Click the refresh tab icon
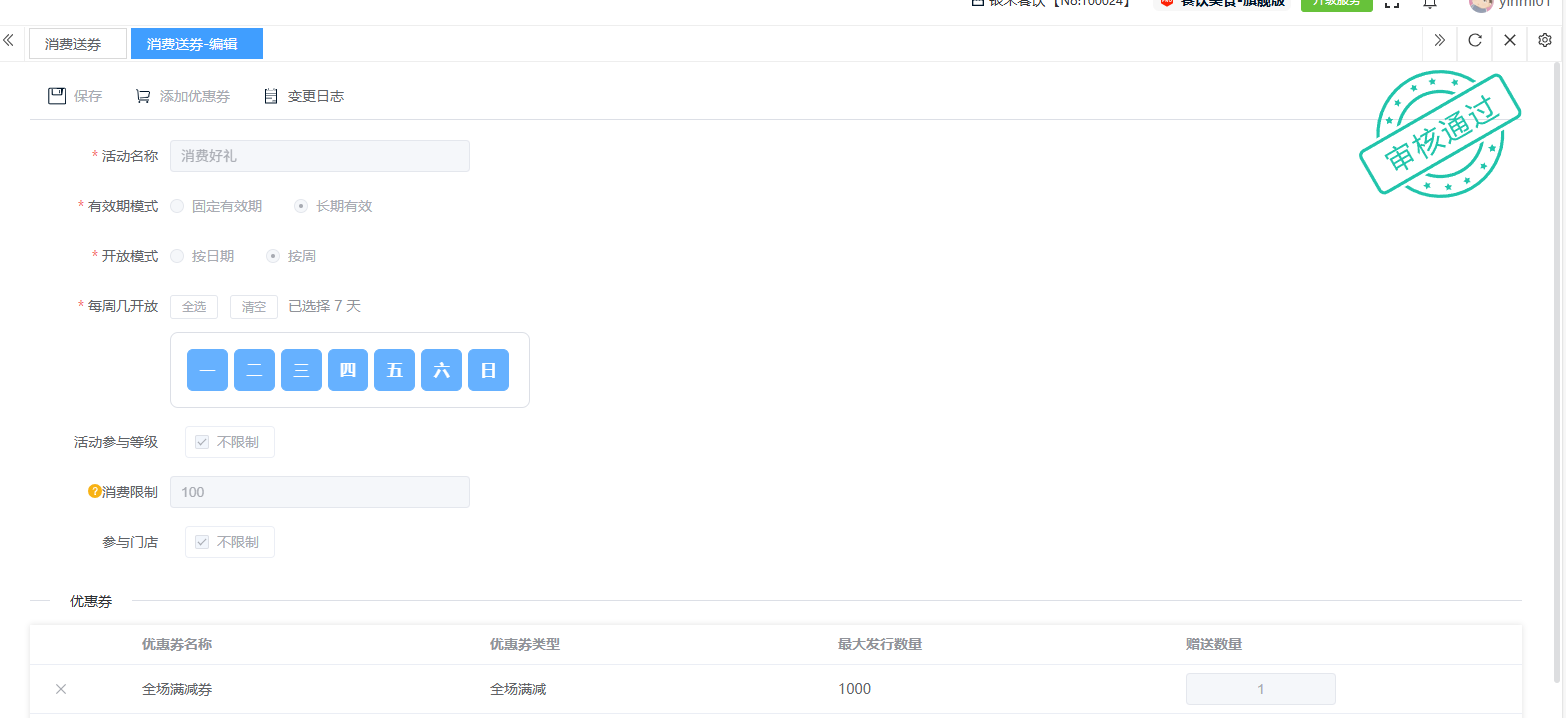This screenshot has width=1566, height=718. click(x=1474, y=41)
